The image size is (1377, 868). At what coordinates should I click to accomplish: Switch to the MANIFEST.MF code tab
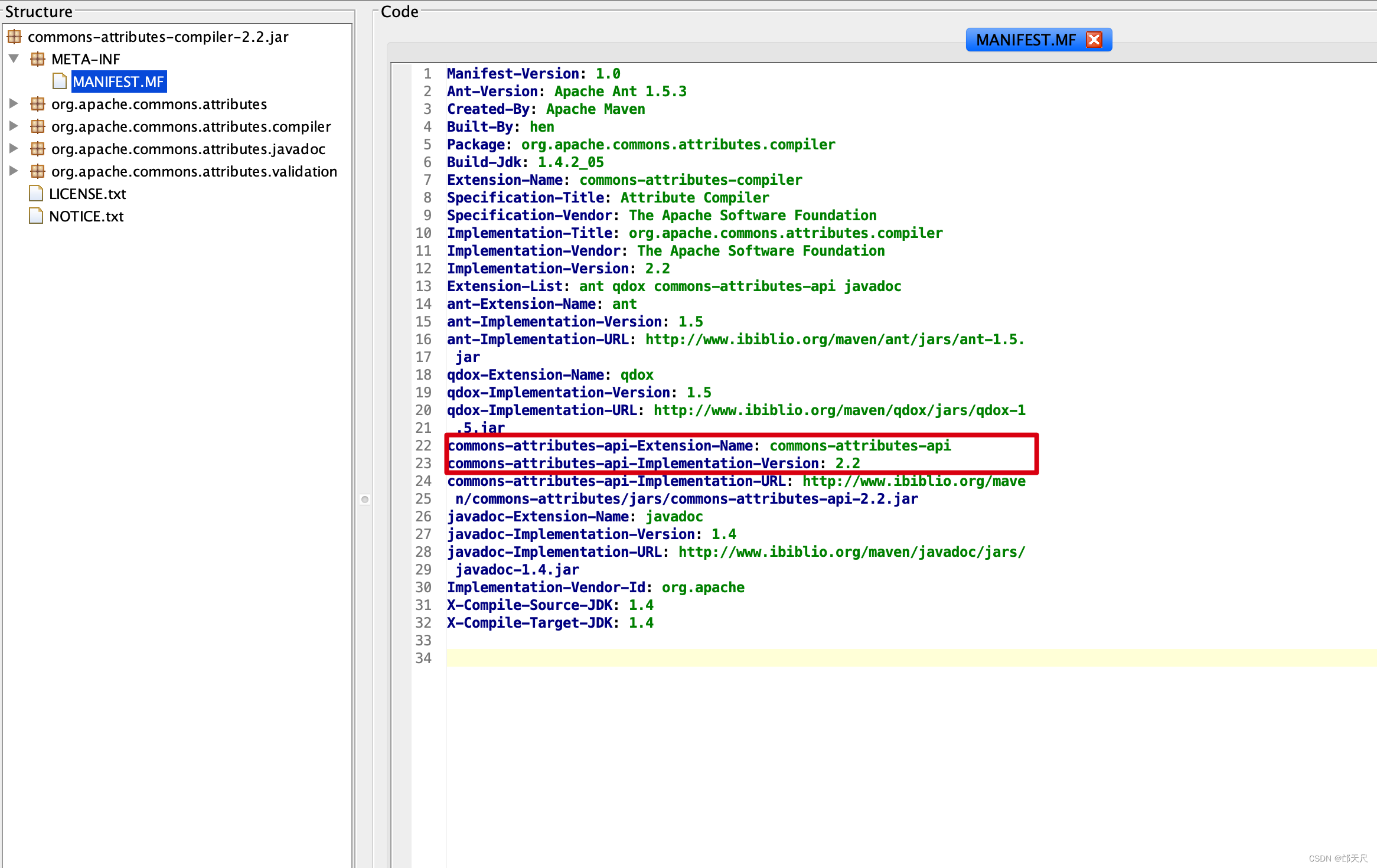pos(1026,40)
